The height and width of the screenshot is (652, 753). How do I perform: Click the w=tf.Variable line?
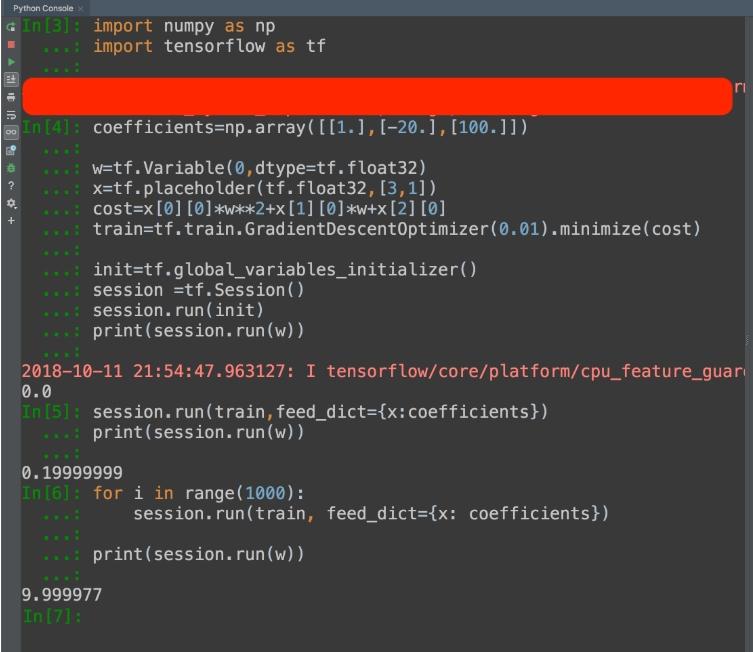(259, 168)
